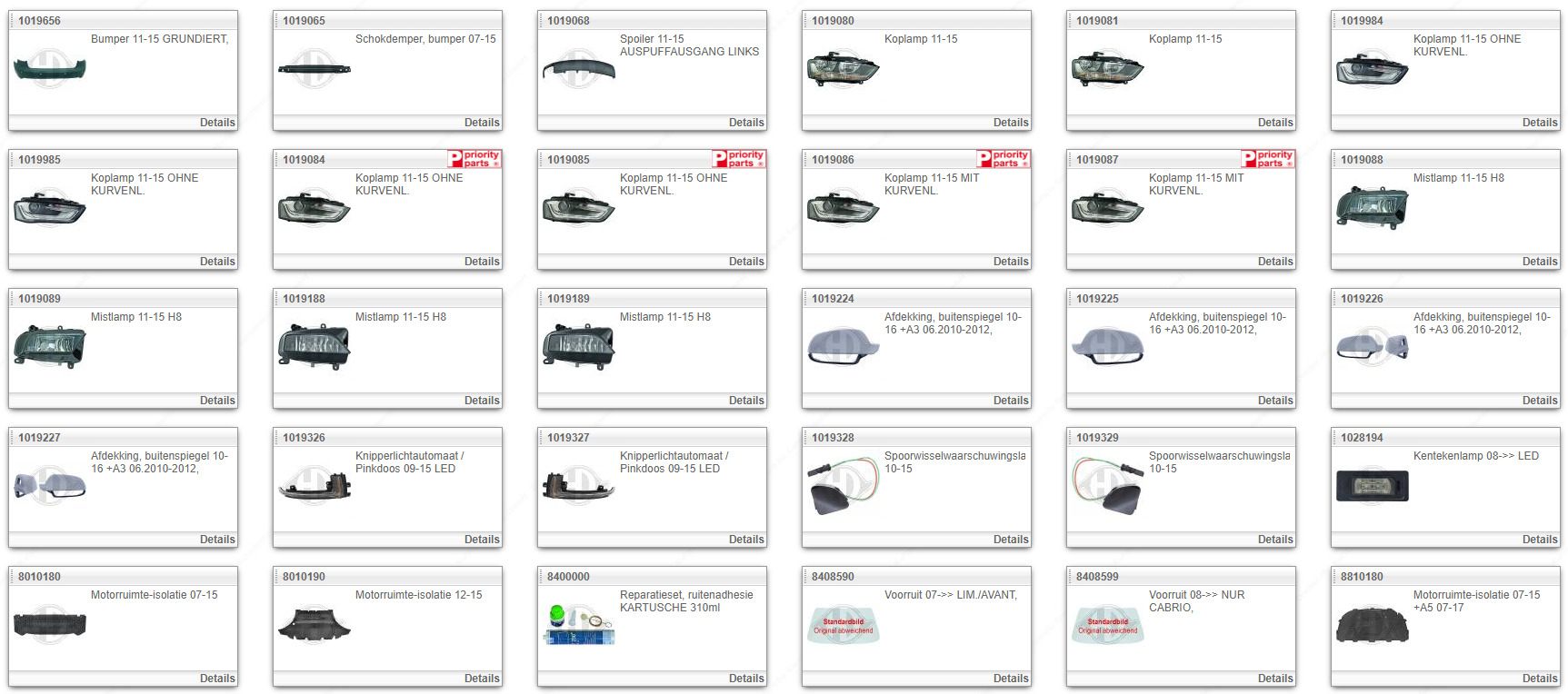Click the priority parts badge on item 1019087
The image size is (1568, 694).
(1268, 159)
